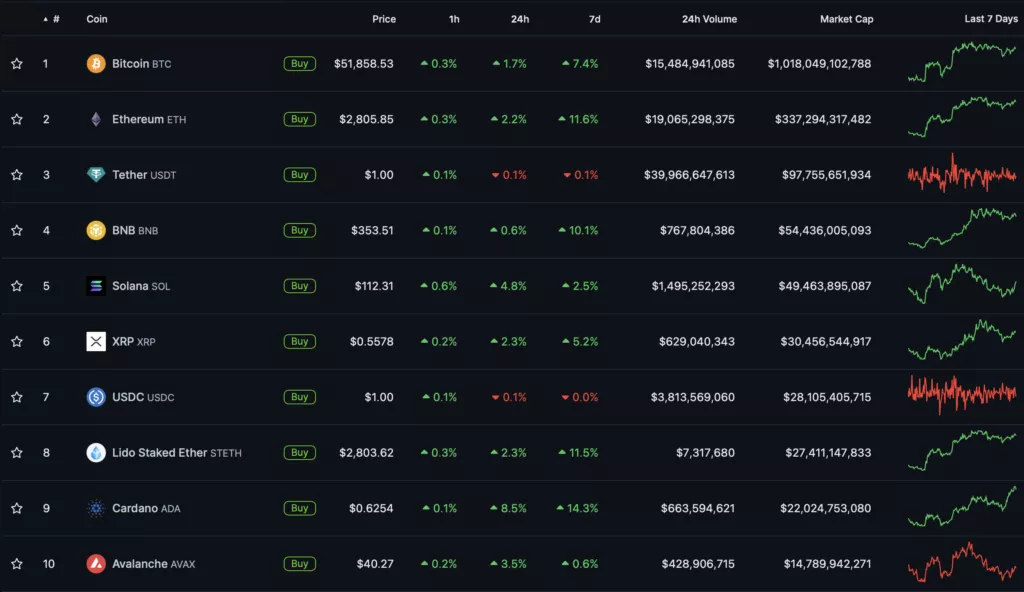Click Avalanche market cap $14,789,942,271
Viewport: 1024px width, 592px height.
point(827,563)
